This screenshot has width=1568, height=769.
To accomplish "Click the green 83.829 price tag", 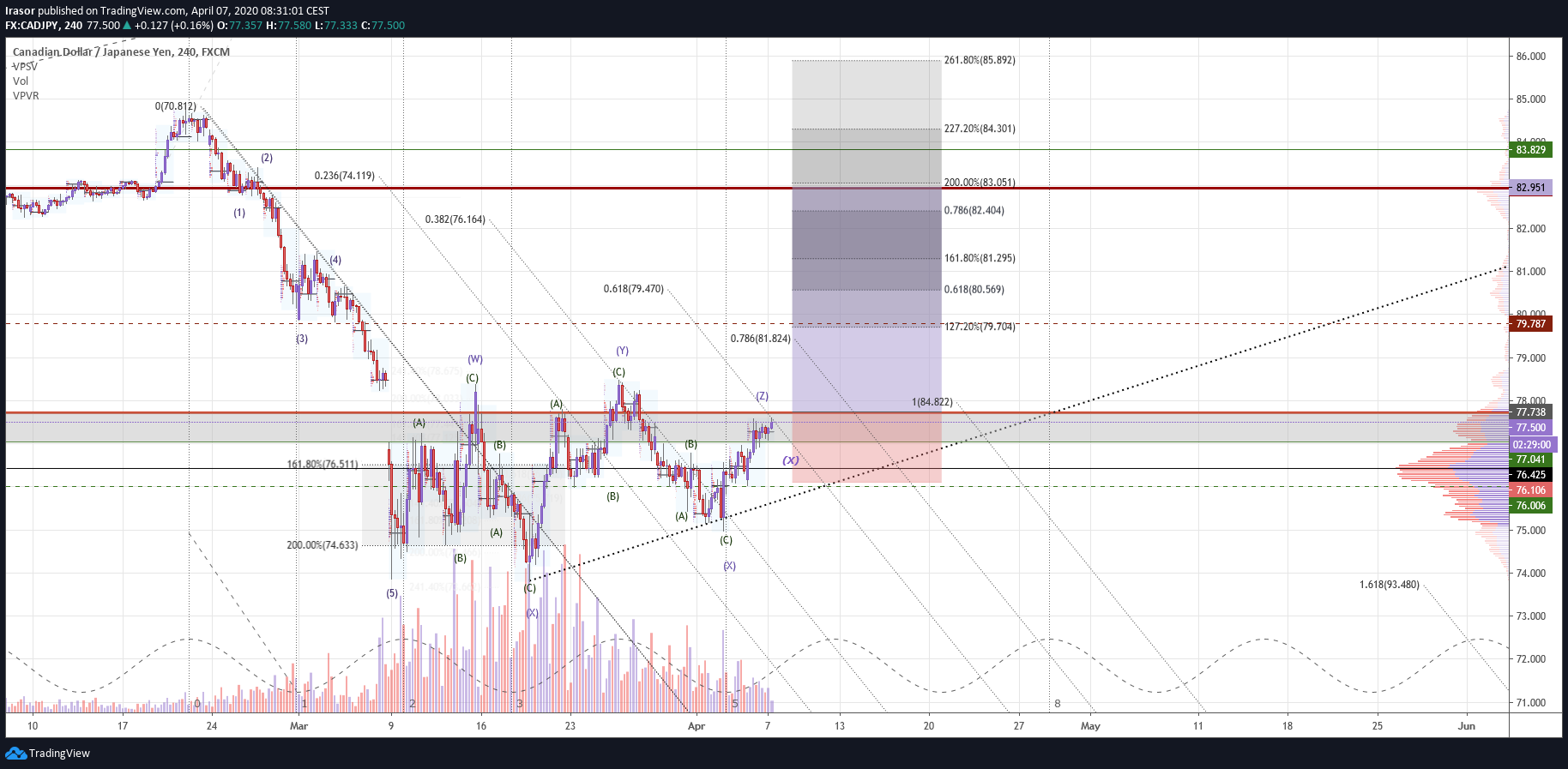I will click(x=1530, y=150).
